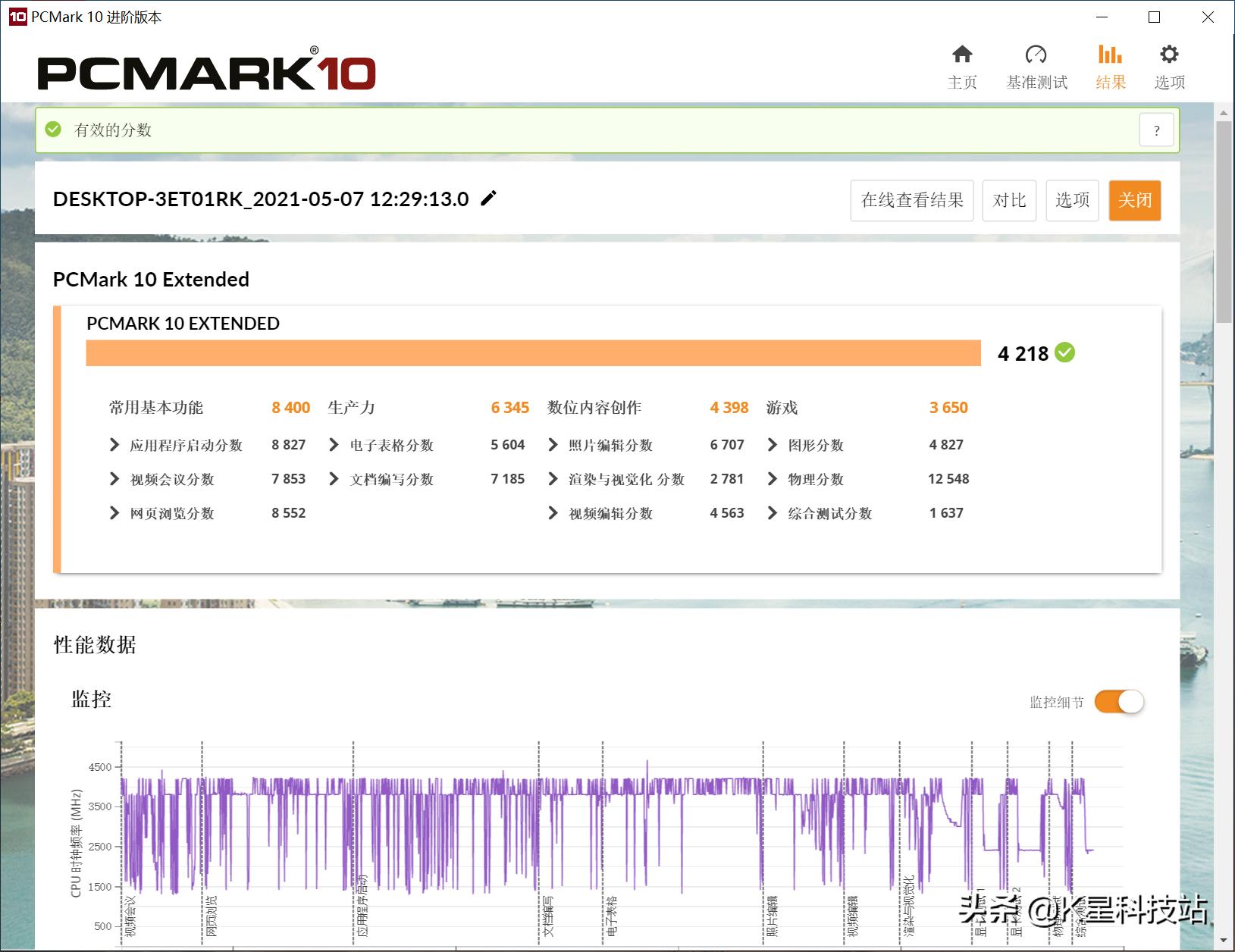The width and height of the screenshot is (1235, 952).
Task: Click the 游戏 score 3 650
Action: (948, 408)
